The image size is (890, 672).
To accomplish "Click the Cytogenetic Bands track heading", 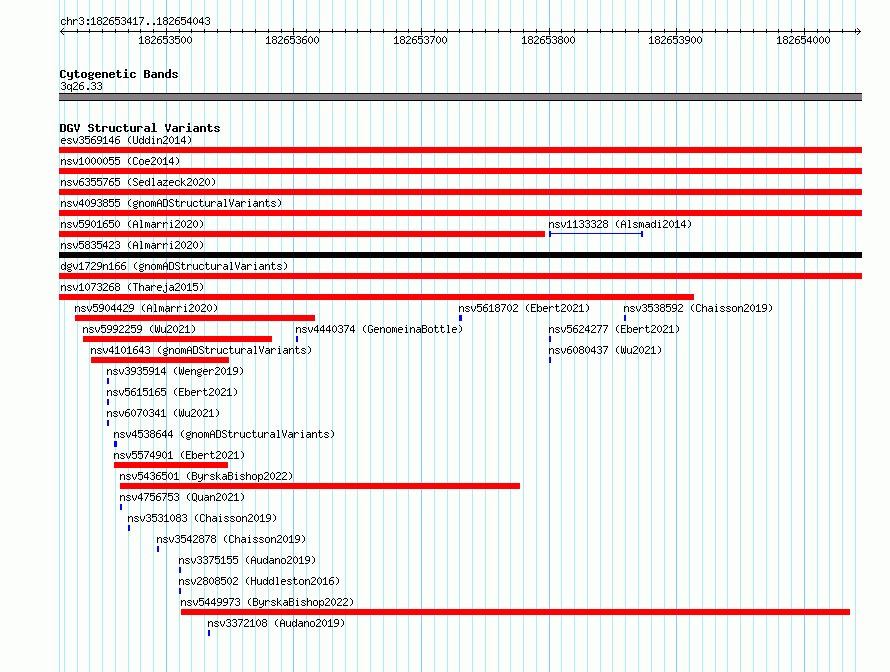I will click(119, 74).
